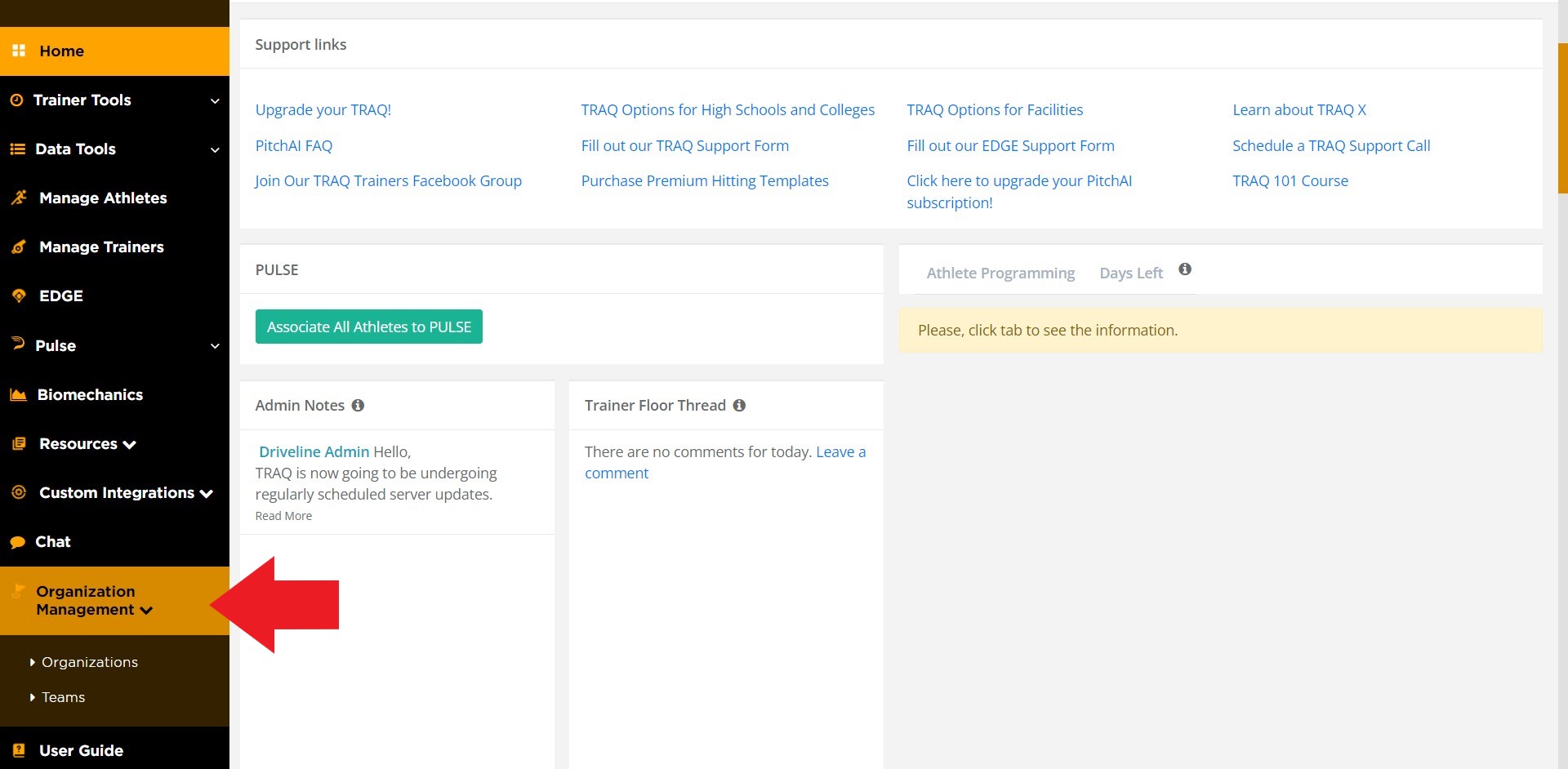The image size is (1568, 769).
Task: Click the Data Tools list icon
Action: (x=17, y=149)
